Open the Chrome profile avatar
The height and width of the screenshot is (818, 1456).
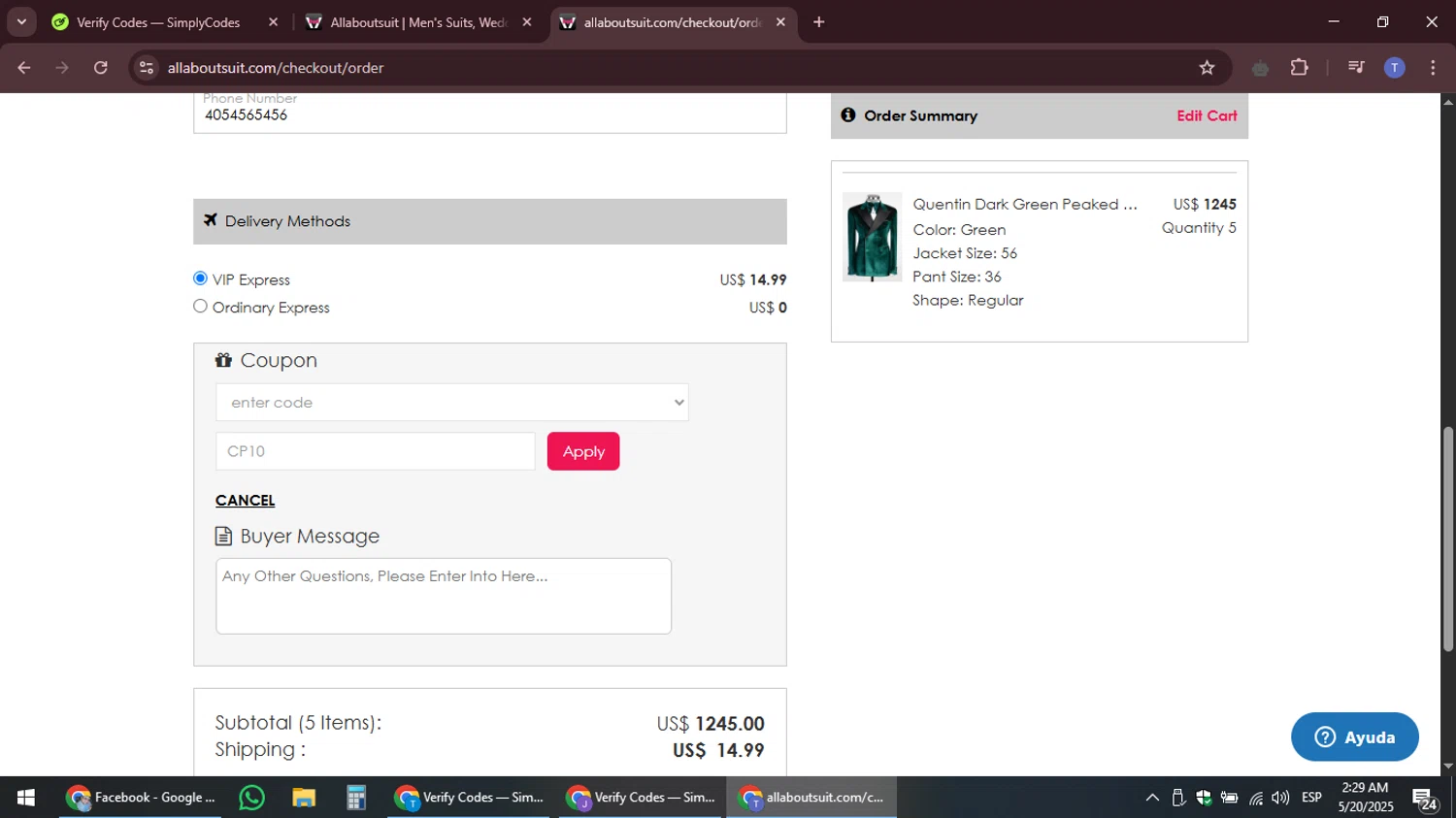pos(1394,68)
